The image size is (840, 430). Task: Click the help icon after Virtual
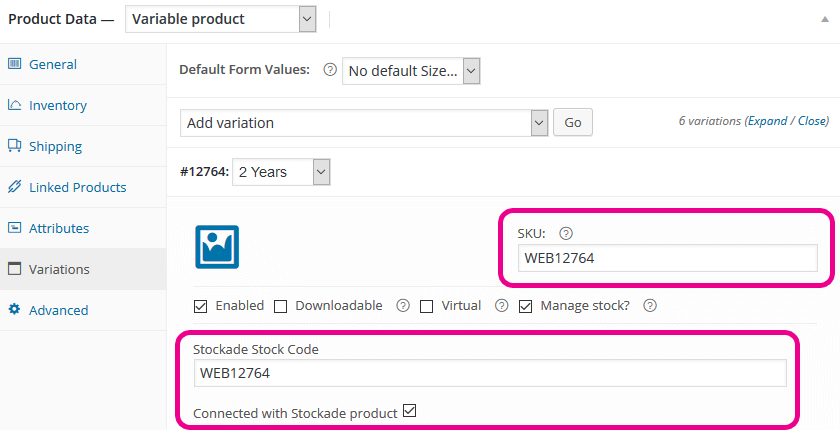click(x=501, y=306)
